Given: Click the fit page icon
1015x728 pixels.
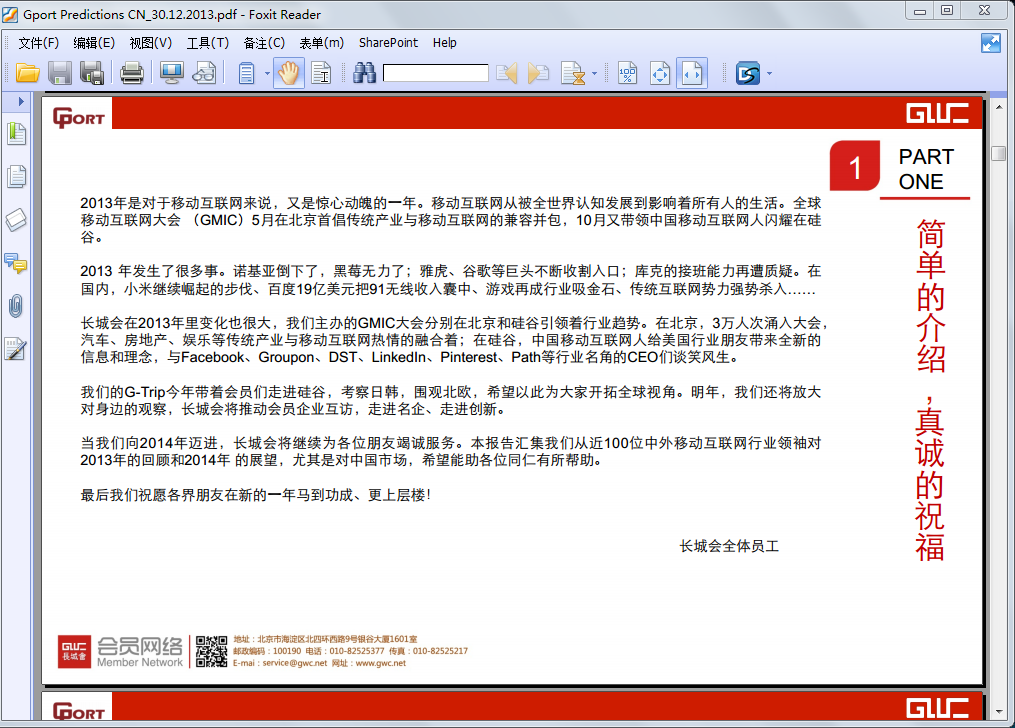Looking at the screenshot, I should pos(660,73).
